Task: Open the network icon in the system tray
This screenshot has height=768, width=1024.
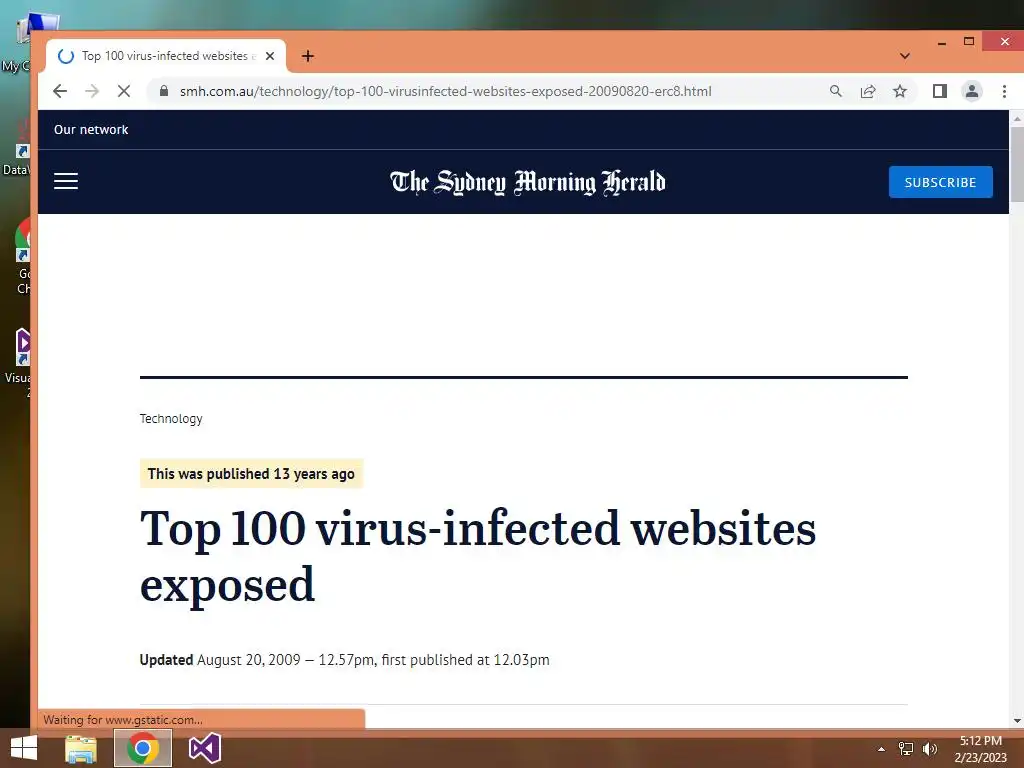Action: click(x=906, y=749)
